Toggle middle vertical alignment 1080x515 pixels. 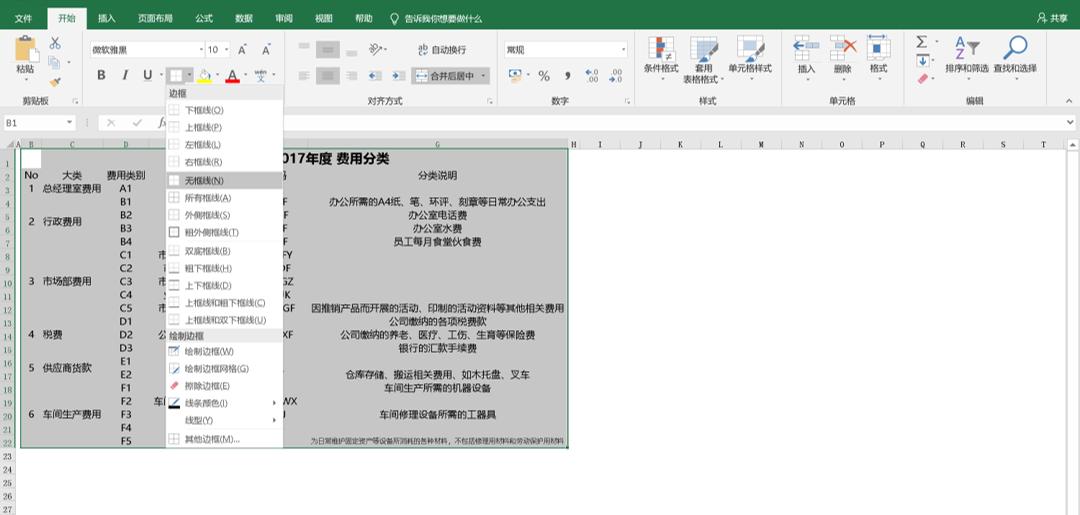328,50
